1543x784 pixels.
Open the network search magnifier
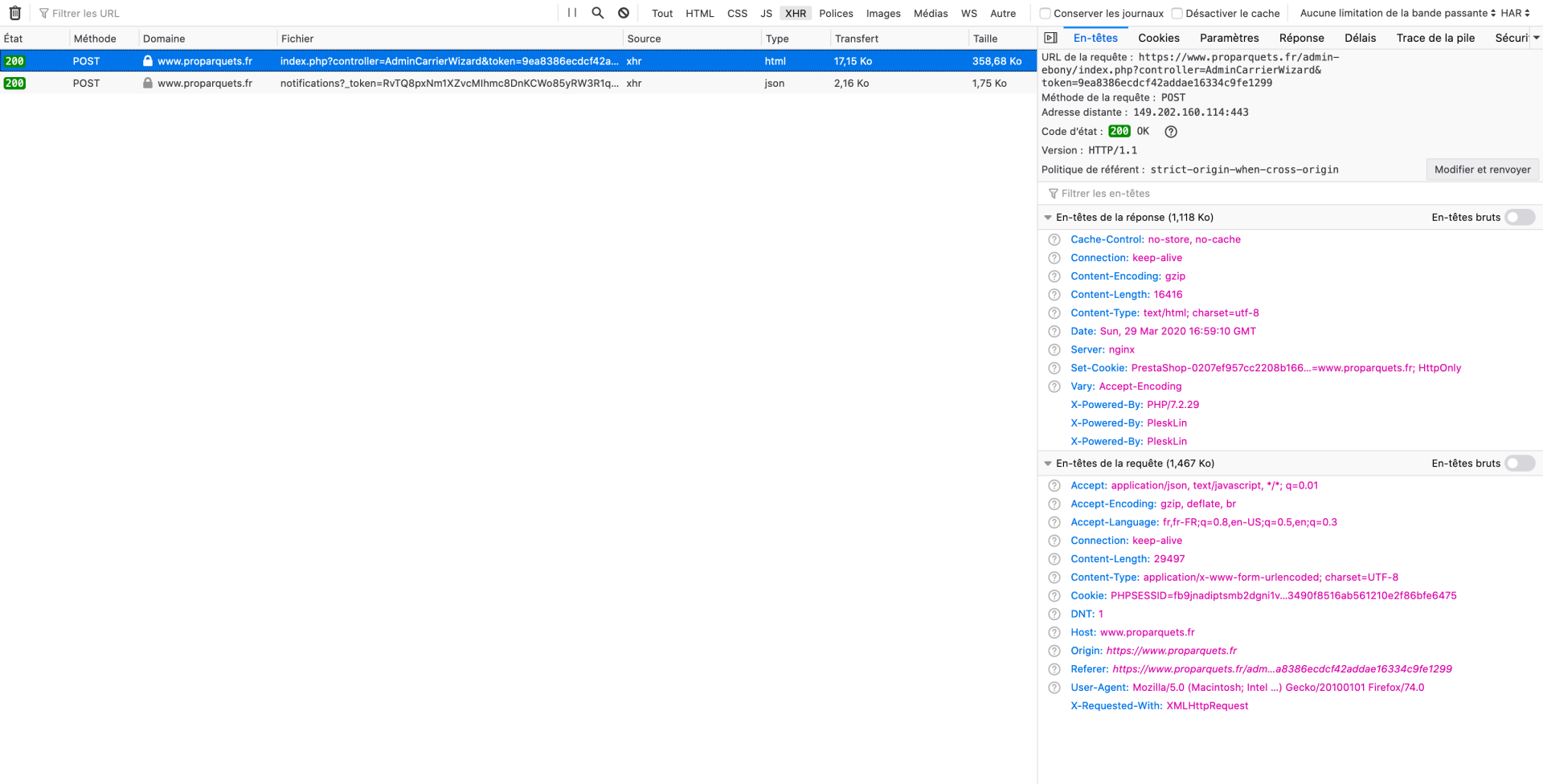coord(598,13)
